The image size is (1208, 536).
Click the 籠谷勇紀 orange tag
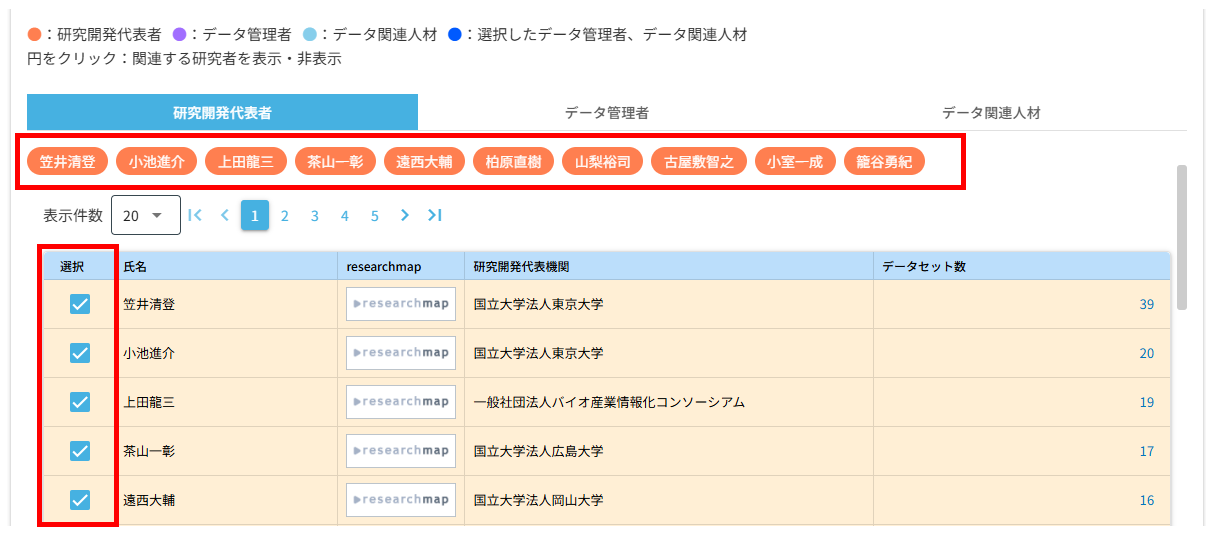click(884, 162)
